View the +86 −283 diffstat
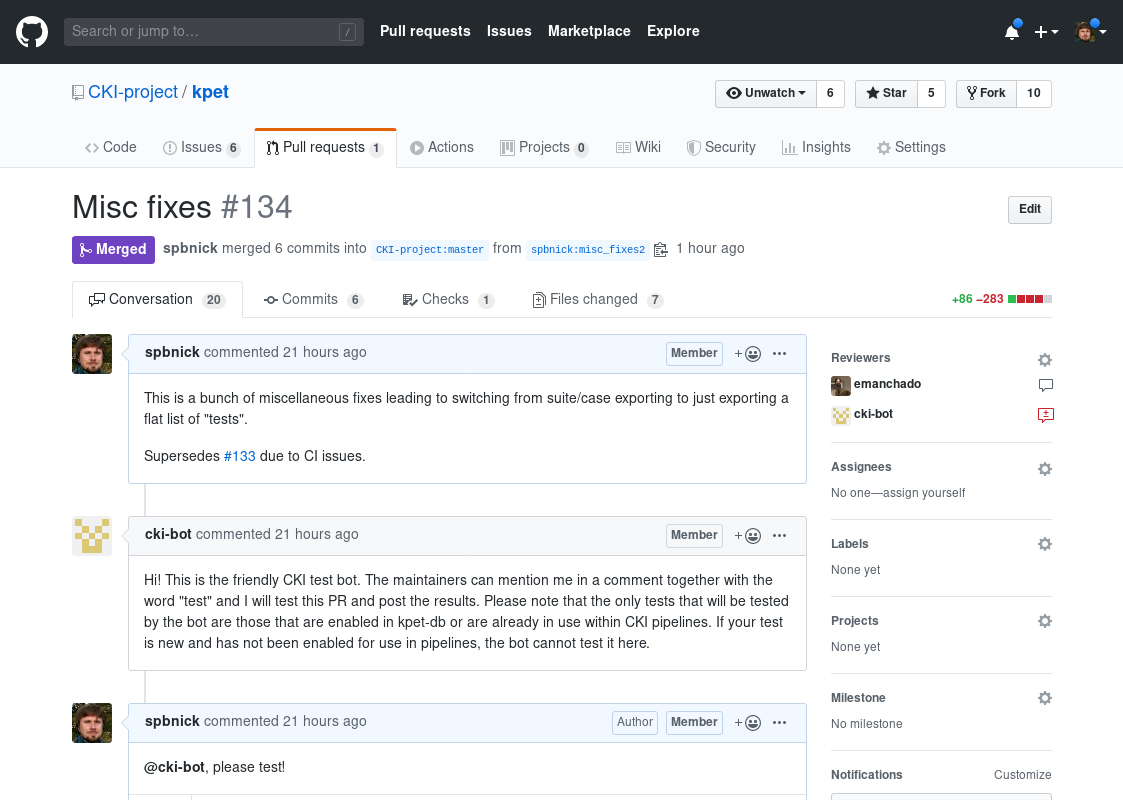Screen dimensions: 1123x800 tap(1001, 299)
